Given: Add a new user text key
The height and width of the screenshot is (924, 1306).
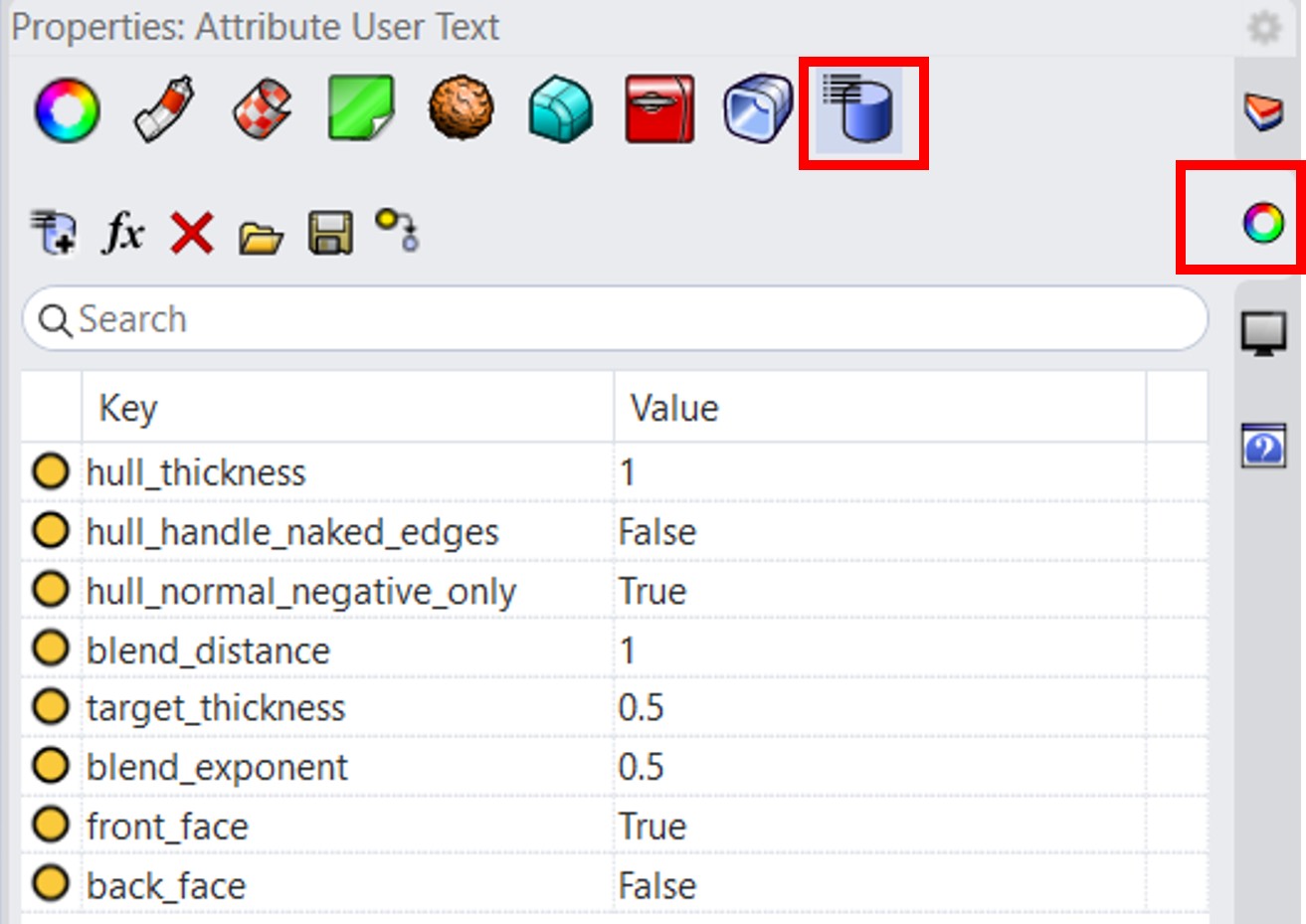Looking at the screenshot, I should (52, 232).
